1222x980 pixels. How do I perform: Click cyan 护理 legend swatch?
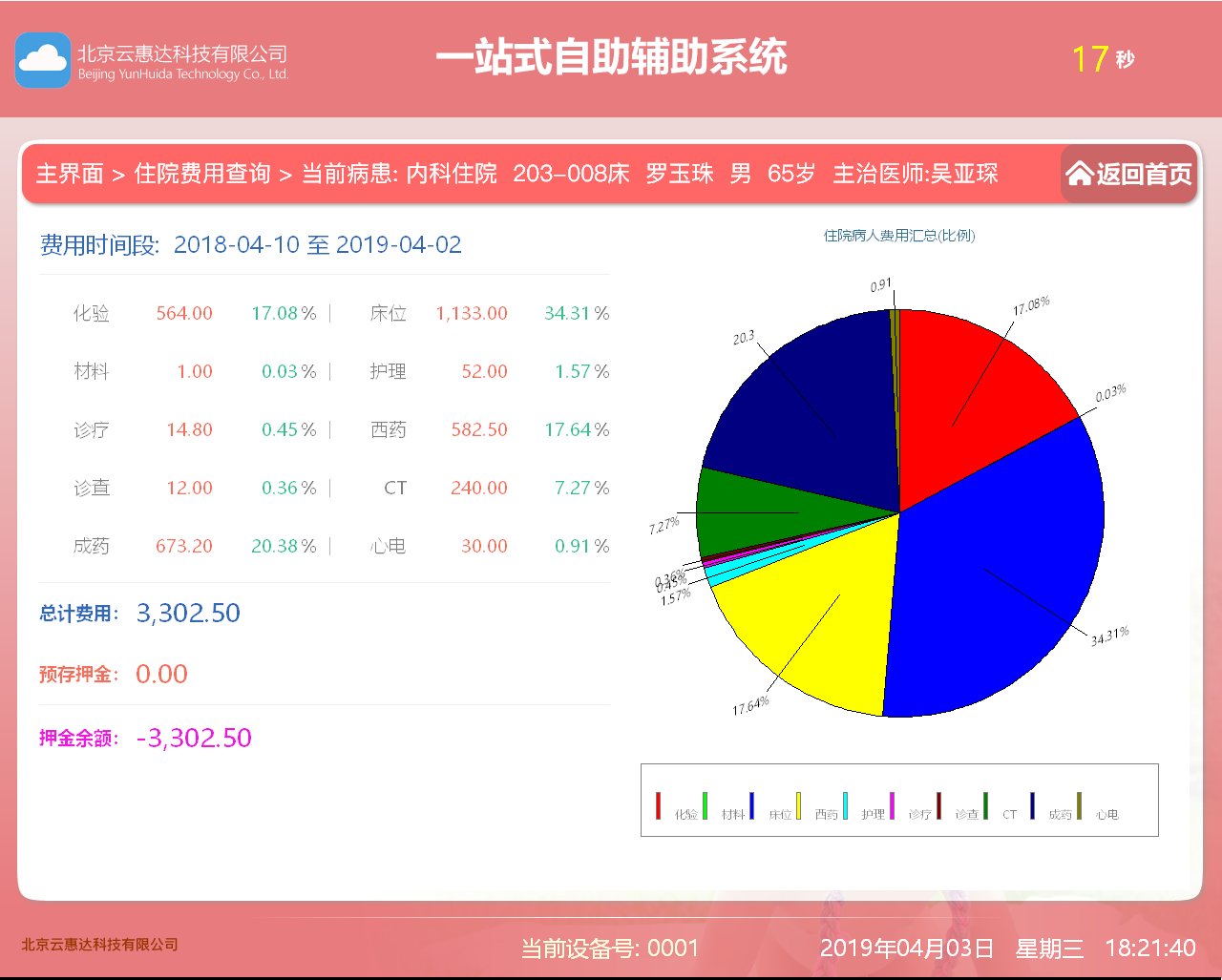click(x=846, y=805)
